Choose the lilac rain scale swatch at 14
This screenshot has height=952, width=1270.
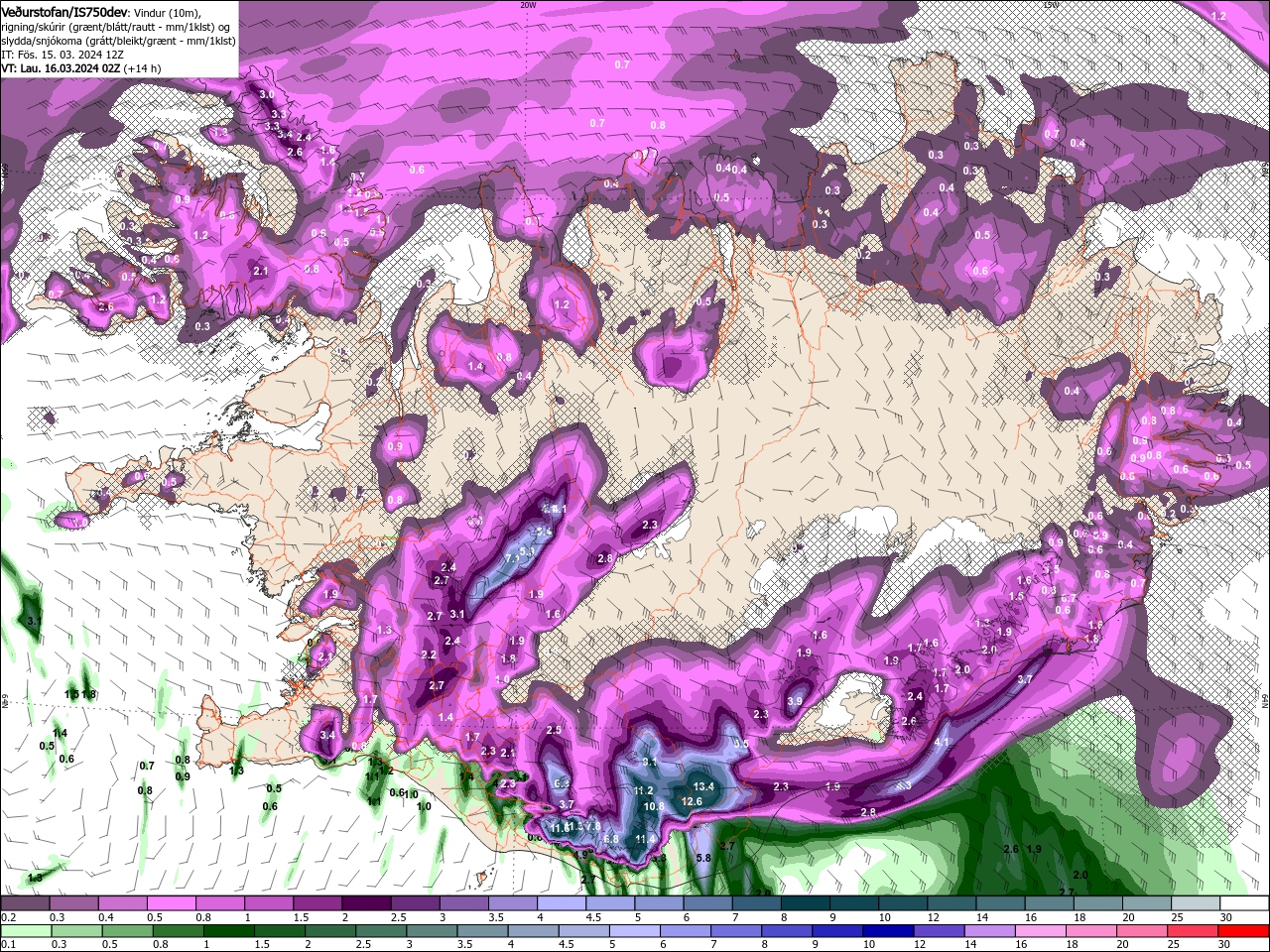pos(988,931)
